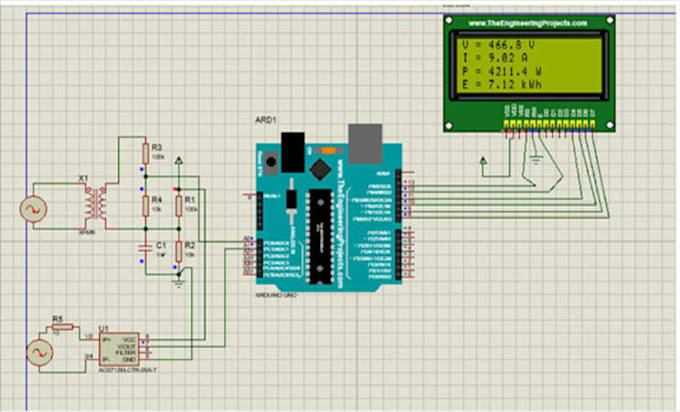Click the X1 transformer label

coord(83,178)
